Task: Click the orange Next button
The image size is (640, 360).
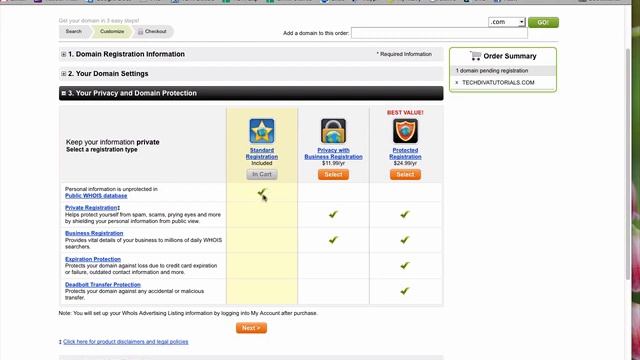Action: pos(251,328)
